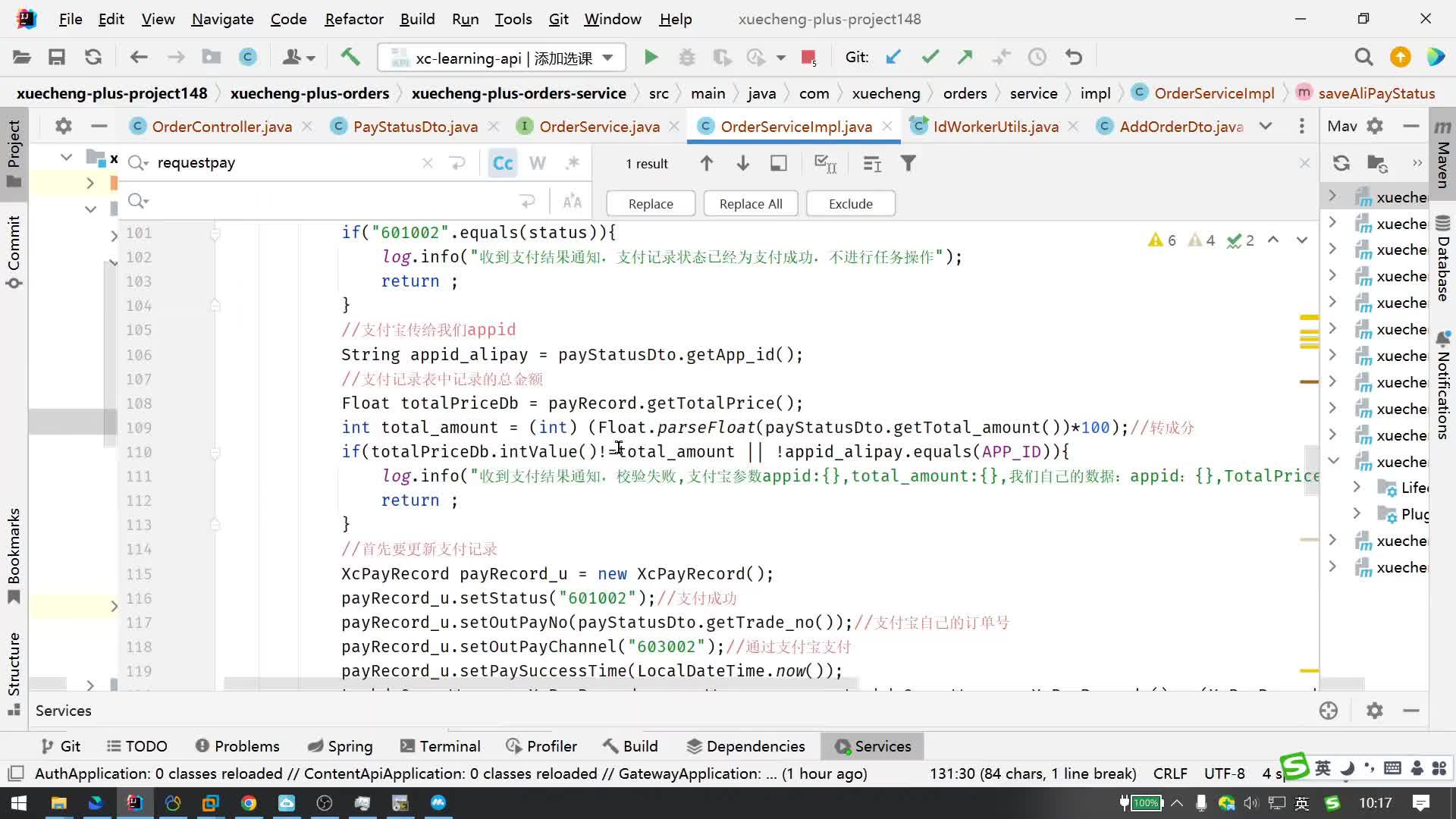Open the run with coverage dropdown arrow
Viewport: 1456px width, 819px height.
[x=780, y=58]
